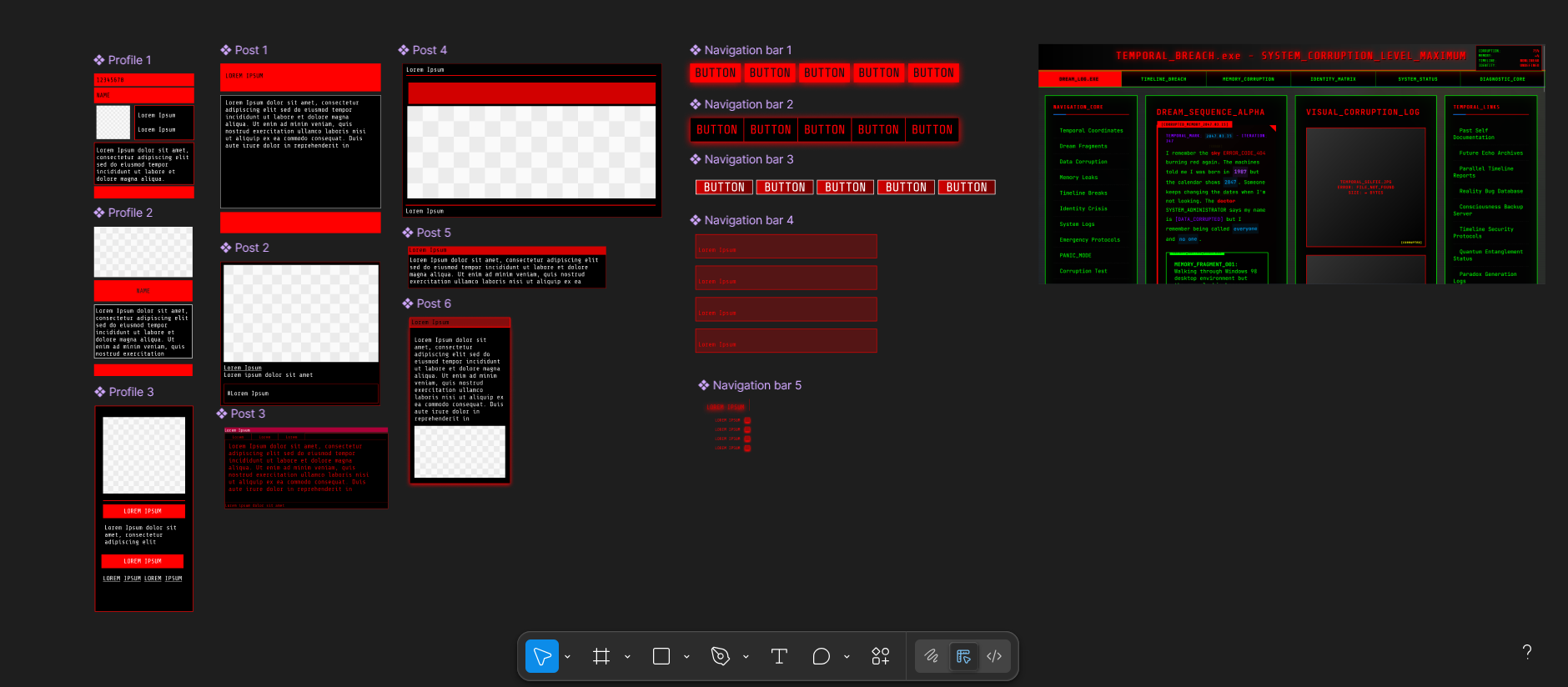Viewport: 1568px width, 687px height.
Task: Expand the shape tools dropdown
Action: coord(686,657)
